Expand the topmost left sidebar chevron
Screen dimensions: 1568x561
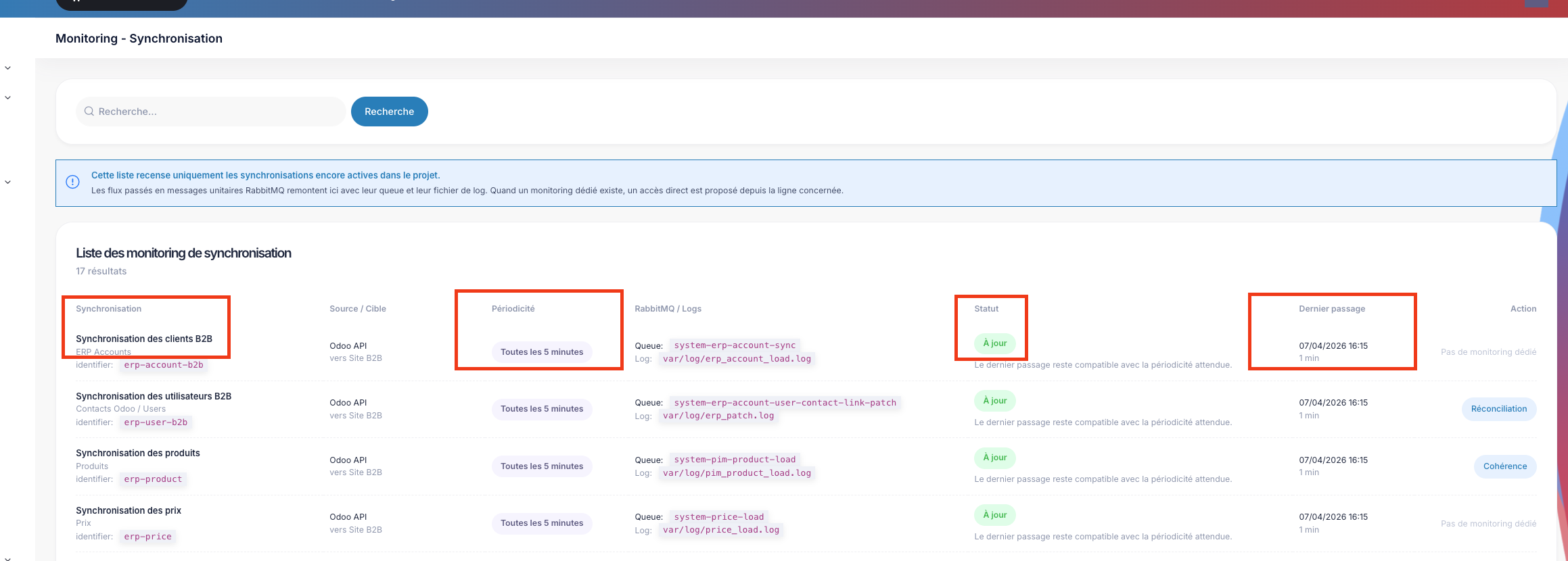point(8,68)
